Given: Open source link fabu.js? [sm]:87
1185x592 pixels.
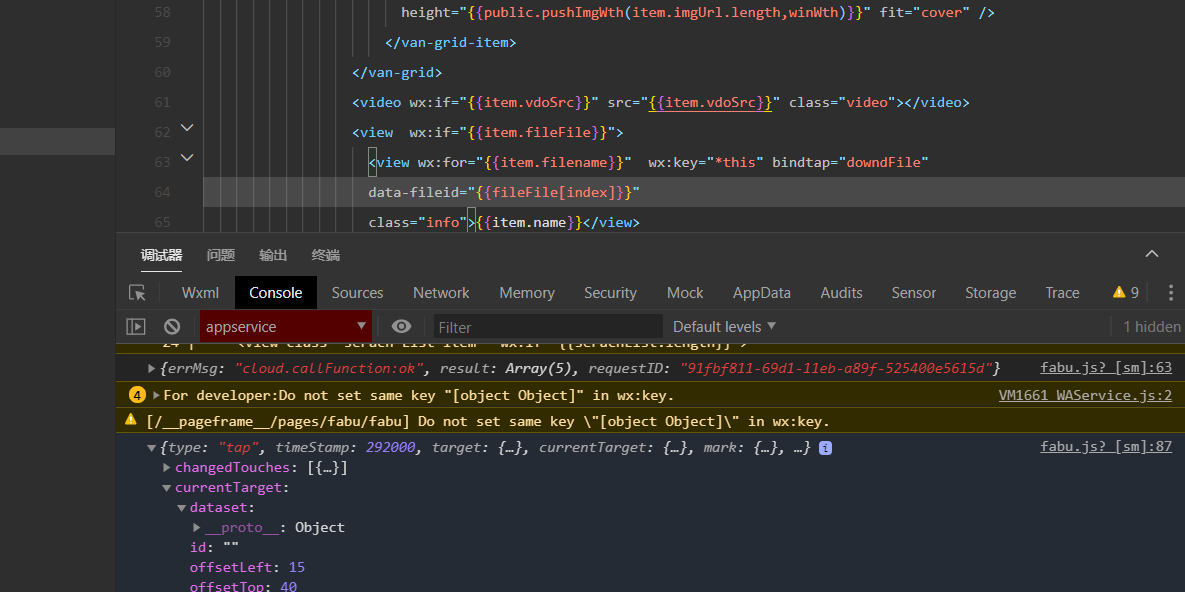Looking at the screenshot, I should tap(1106, 448).
